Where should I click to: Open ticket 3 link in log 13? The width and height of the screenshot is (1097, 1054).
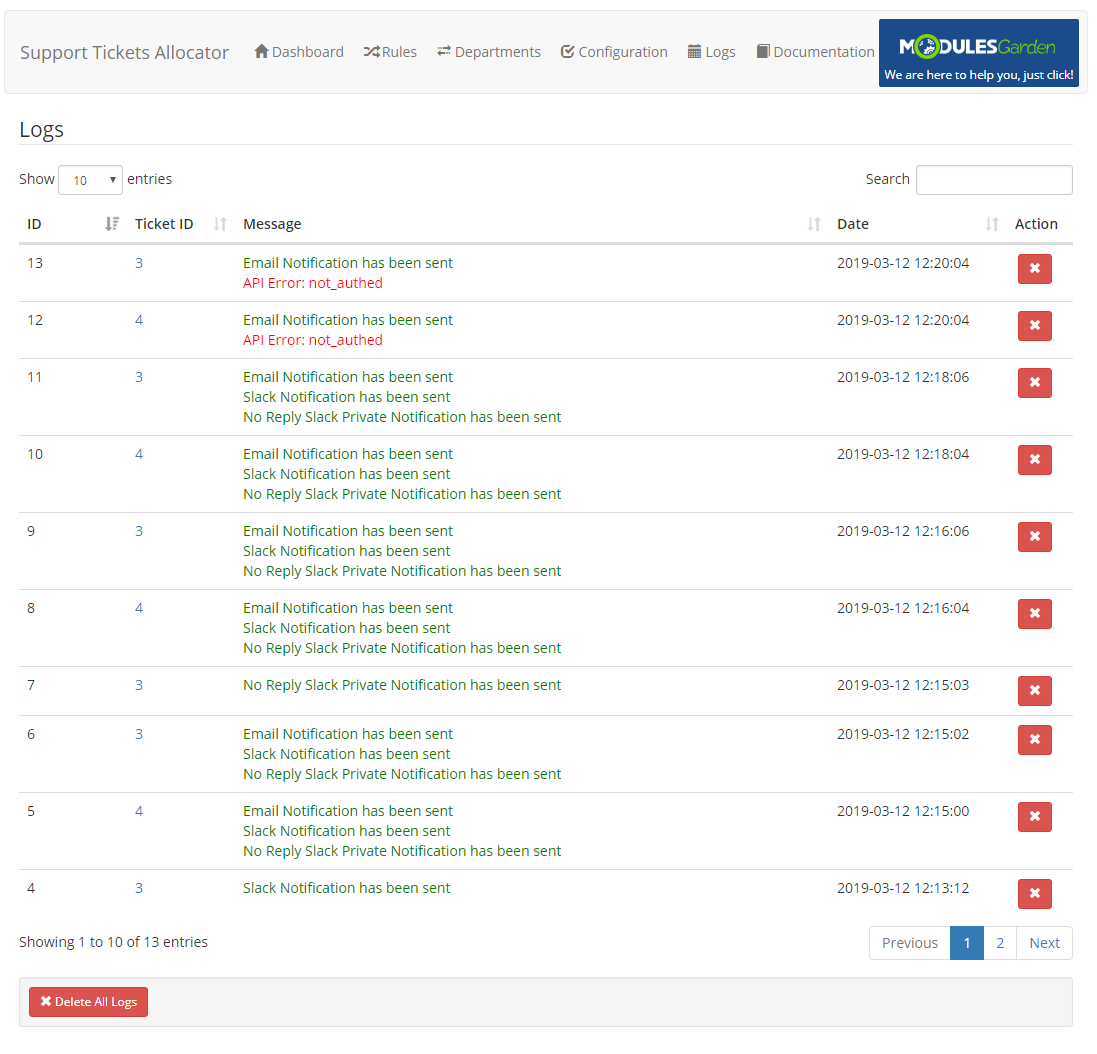139,263
